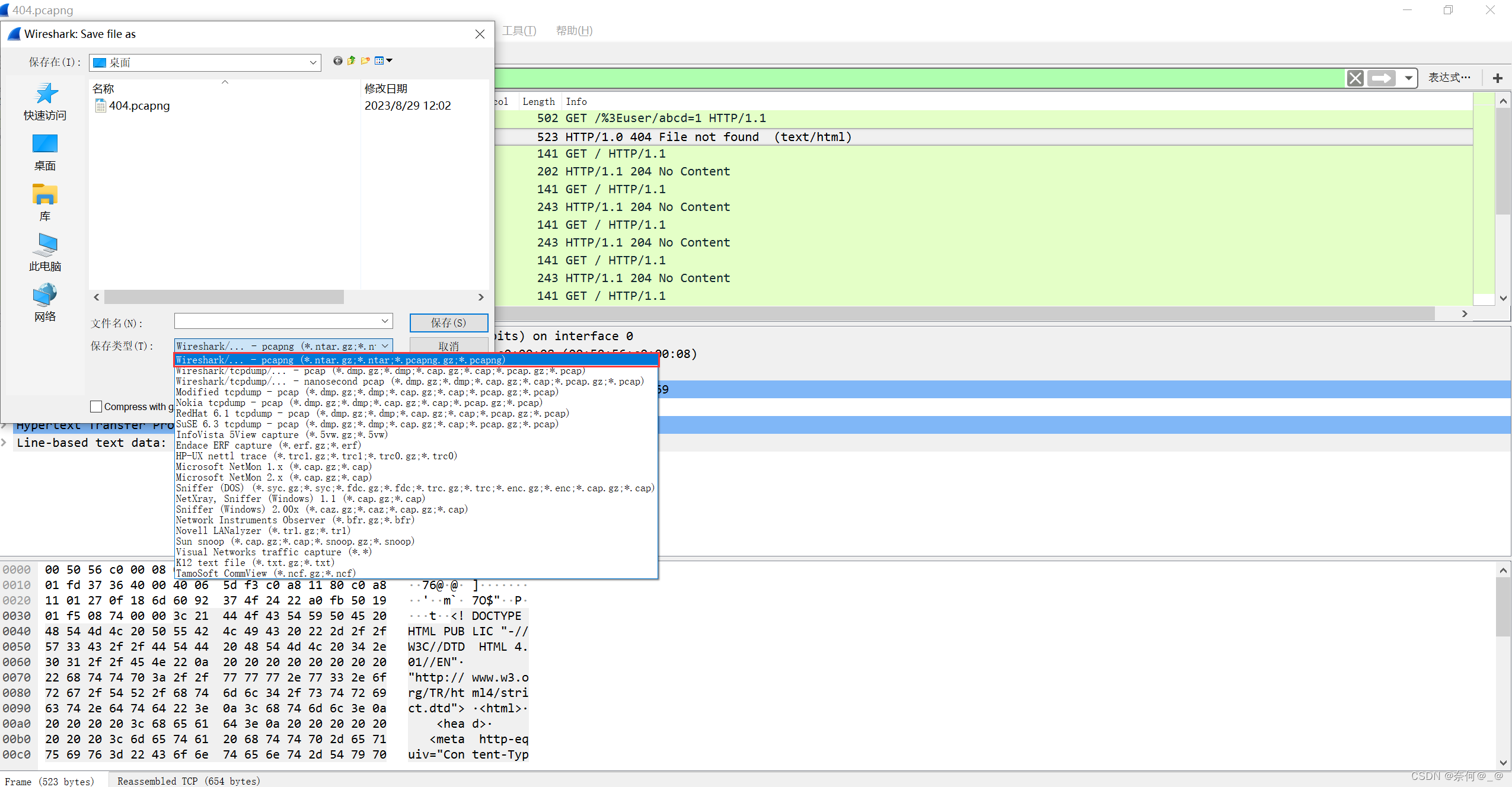Collapse the 保存类型 file type dropdown

point(385,346)
